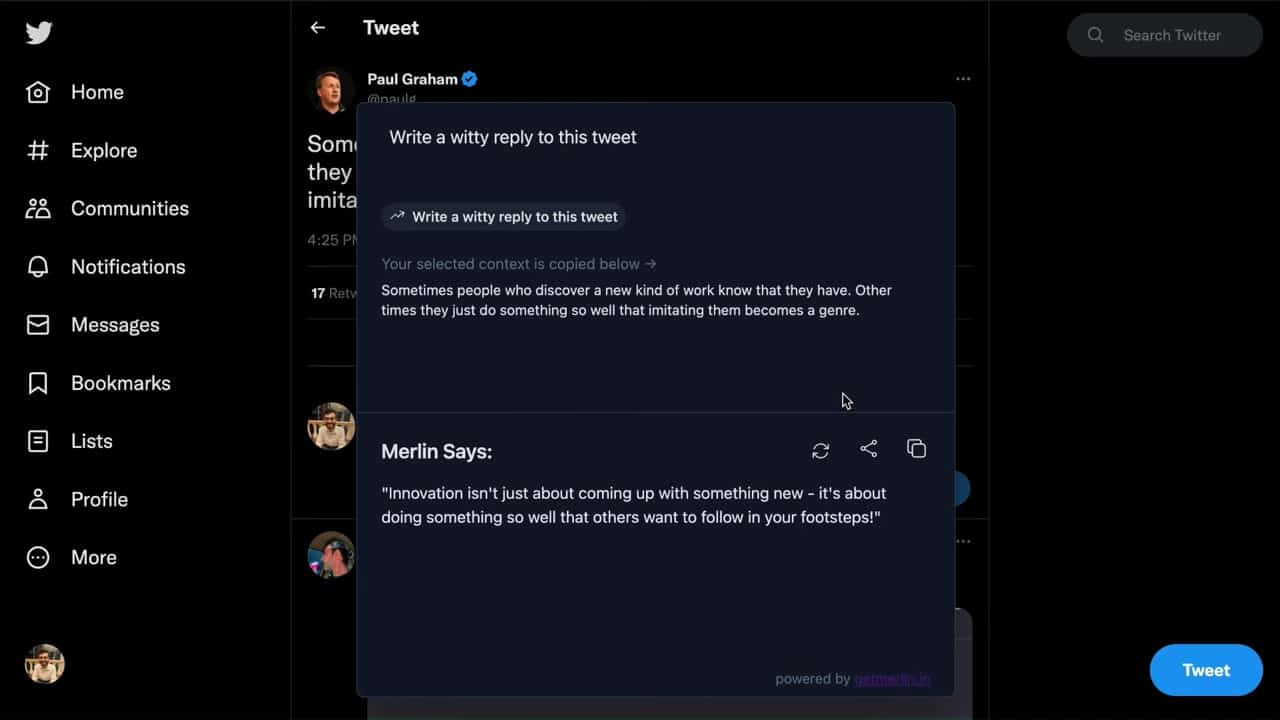Viewport: 1280px width, 720px height.
Task: Copy Merlin's reply with copy icon
Action: pyautogui.click(x=916, y=449)
